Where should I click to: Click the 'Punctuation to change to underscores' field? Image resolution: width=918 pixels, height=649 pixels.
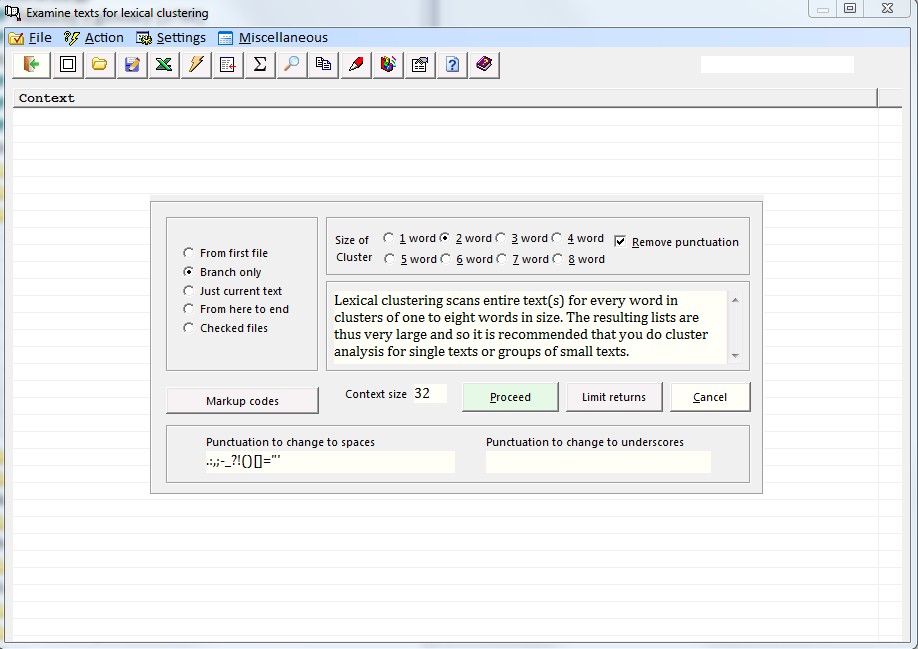[598, 462]
